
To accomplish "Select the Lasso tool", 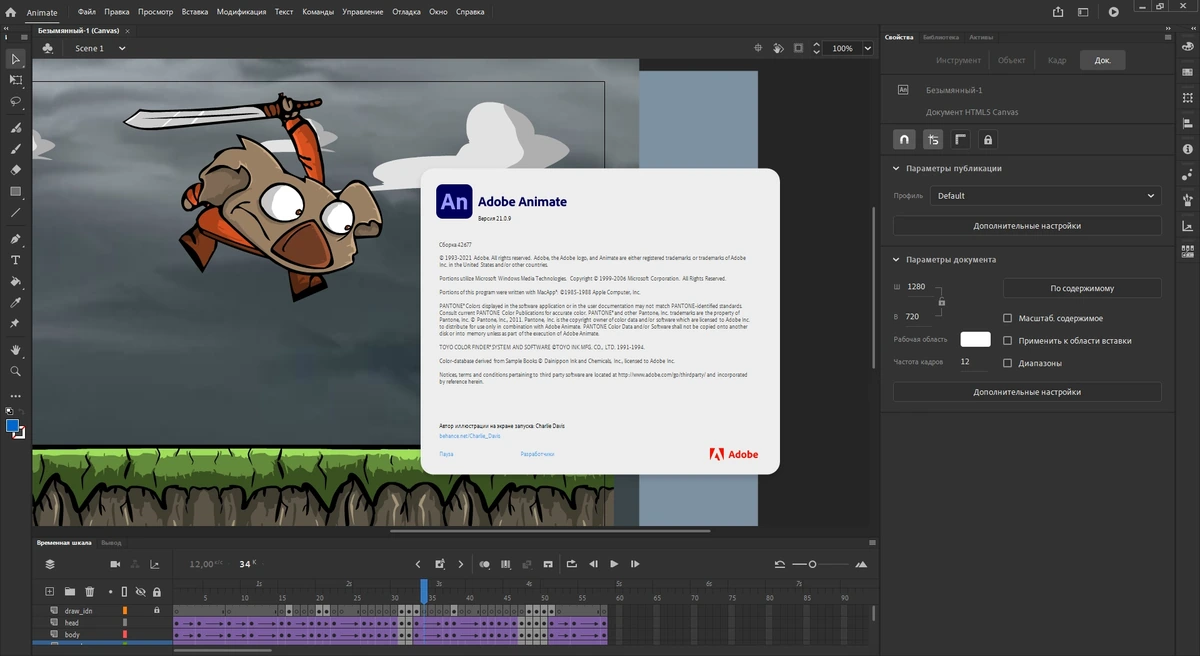I will [15, 100].
